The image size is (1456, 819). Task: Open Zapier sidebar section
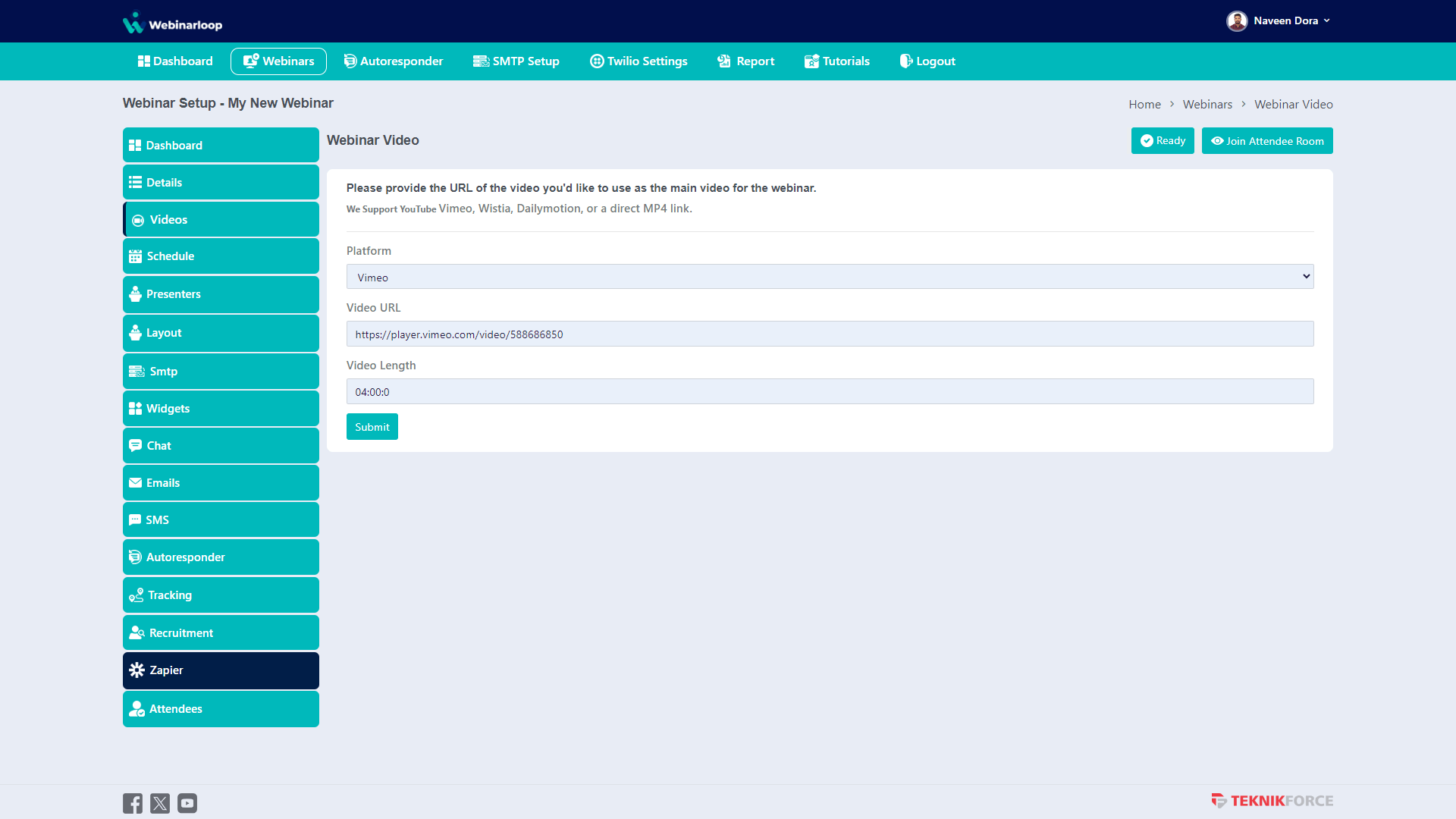click(221, 670)
